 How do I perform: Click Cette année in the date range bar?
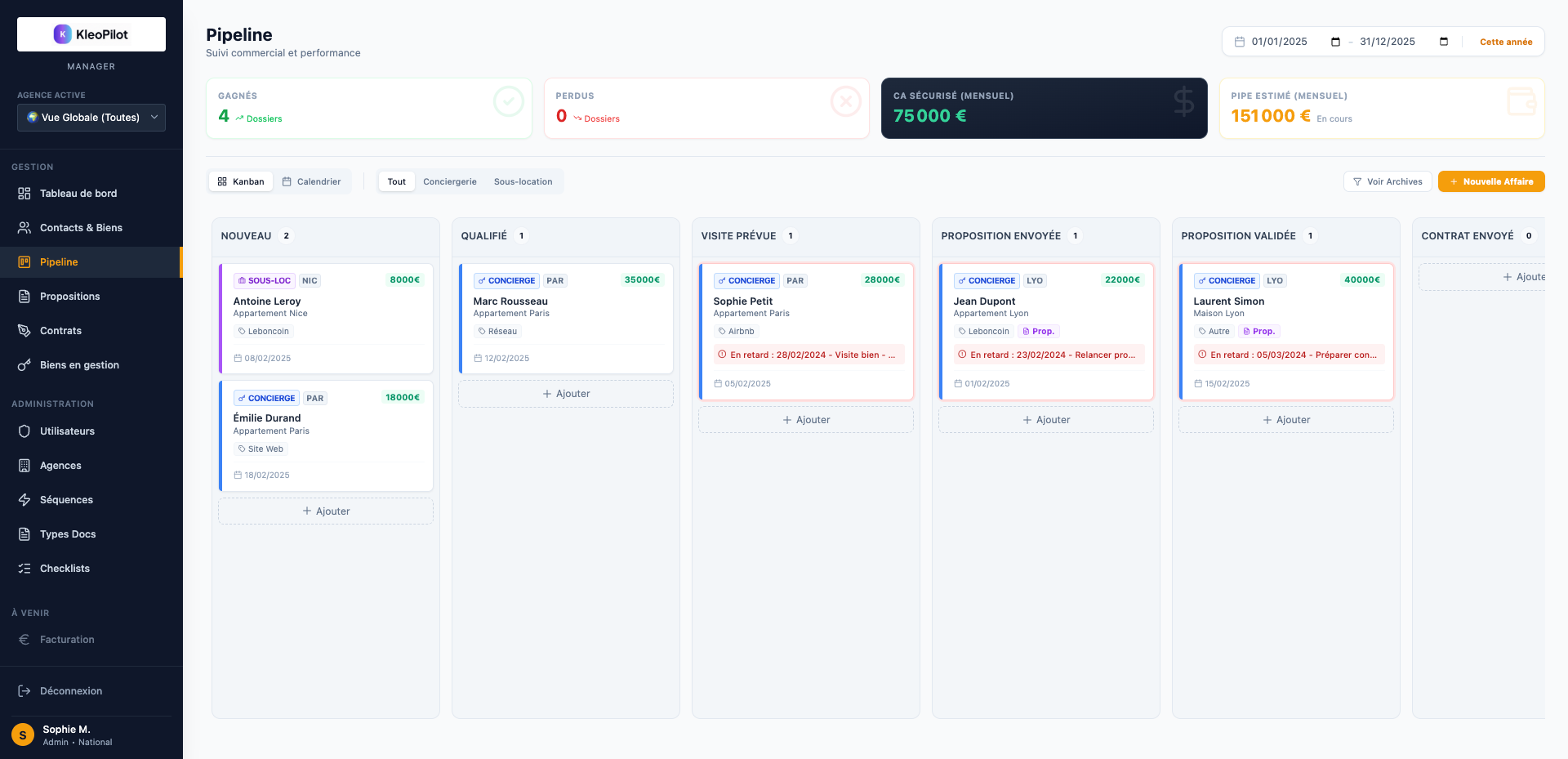1505,41
